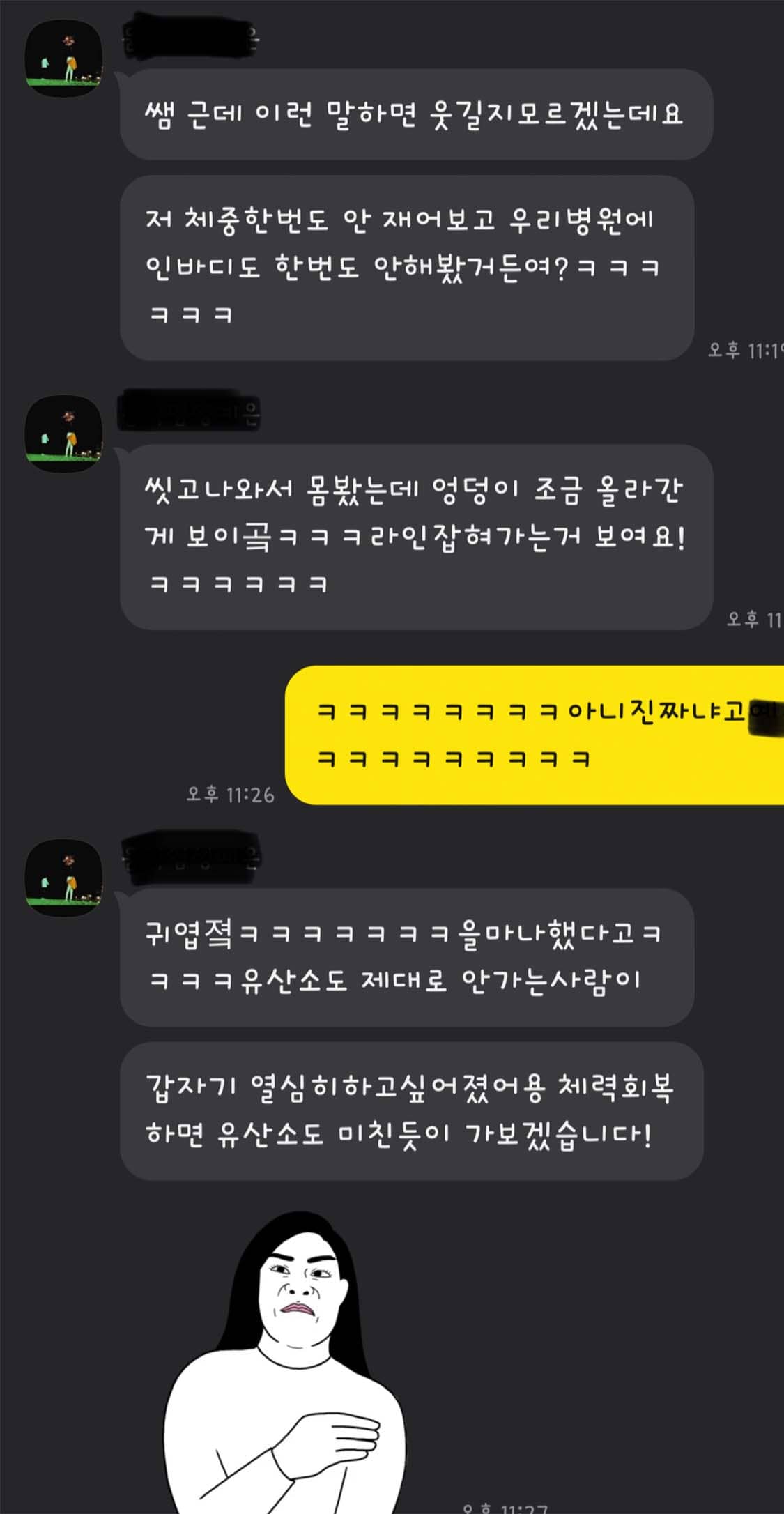Select the 쌤 근데 이런 말하면 message bubble
The width and height of the screenshot is (784, 1514).
pos(416,114)
